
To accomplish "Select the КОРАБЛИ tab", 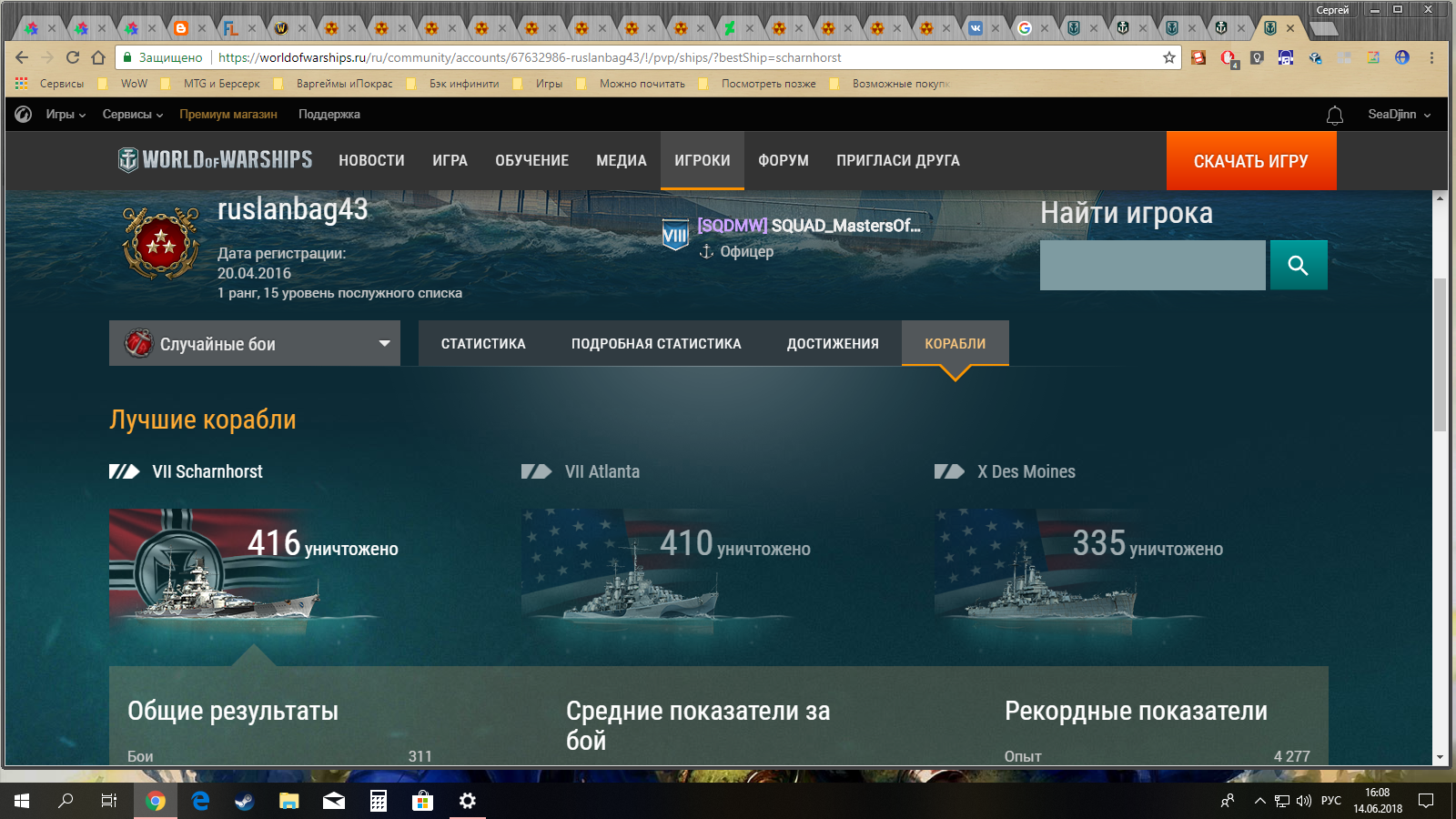I will 955,344.
